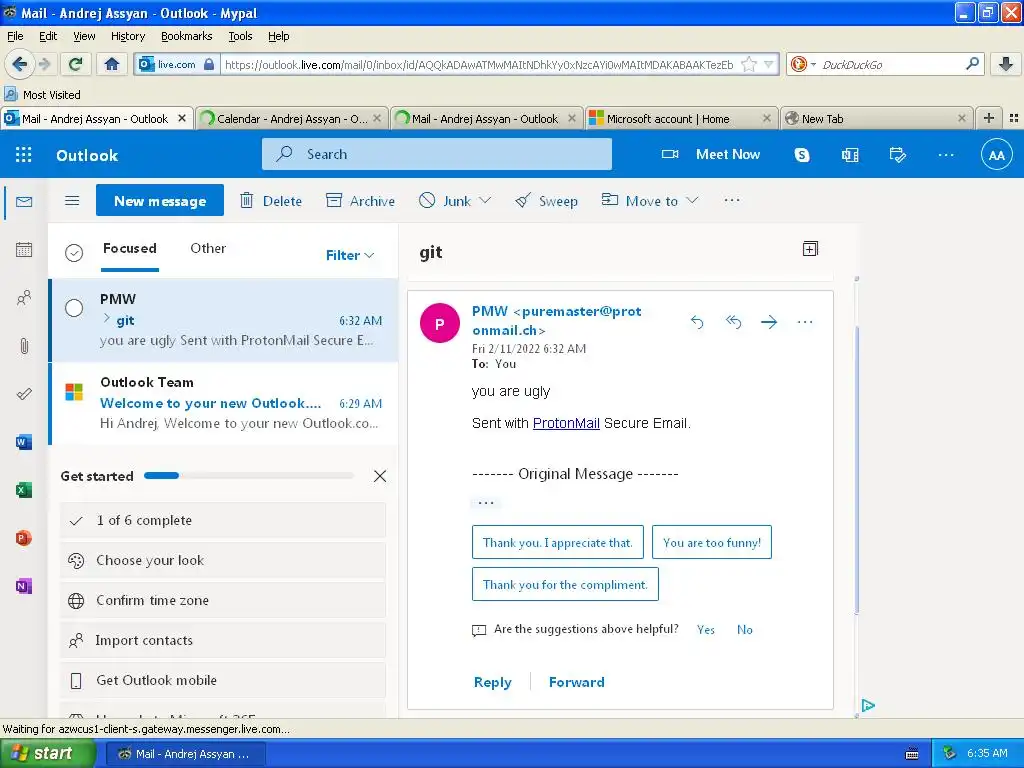Collapse navigation pane with hamburger icon

tap(72, 200)
